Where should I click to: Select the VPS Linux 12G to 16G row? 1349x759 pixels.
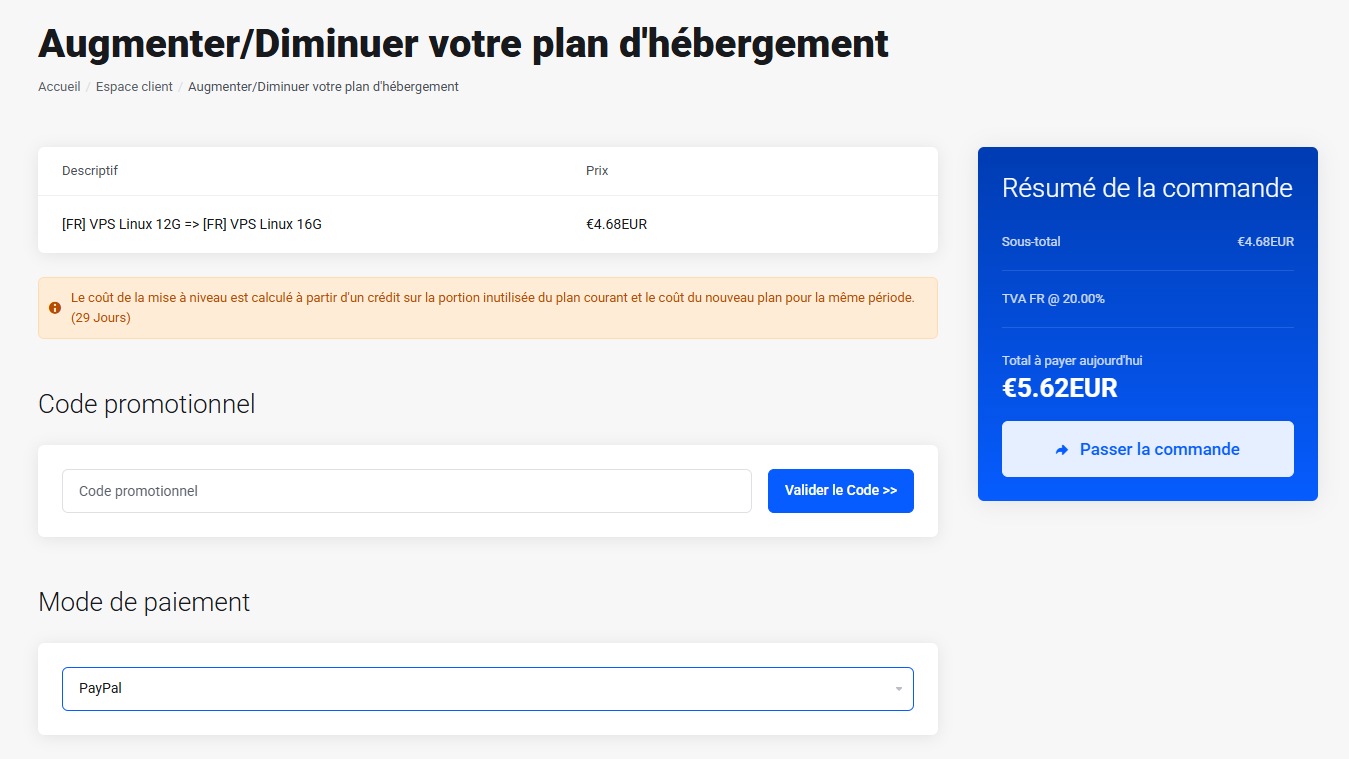click(x=192, y=224)
